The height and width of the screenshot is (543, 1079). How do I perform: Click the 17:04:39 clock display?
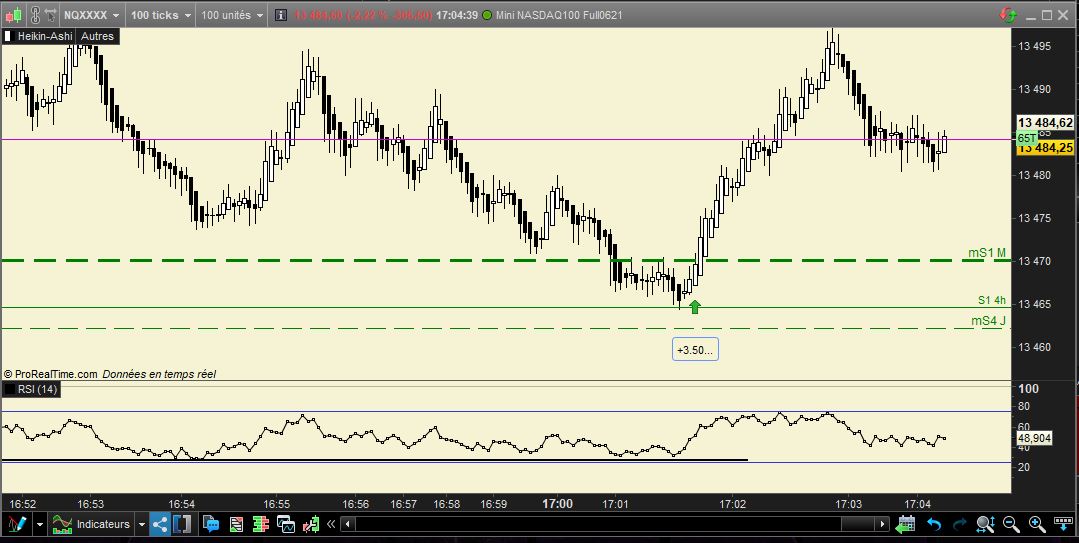(x=457, y=14)
